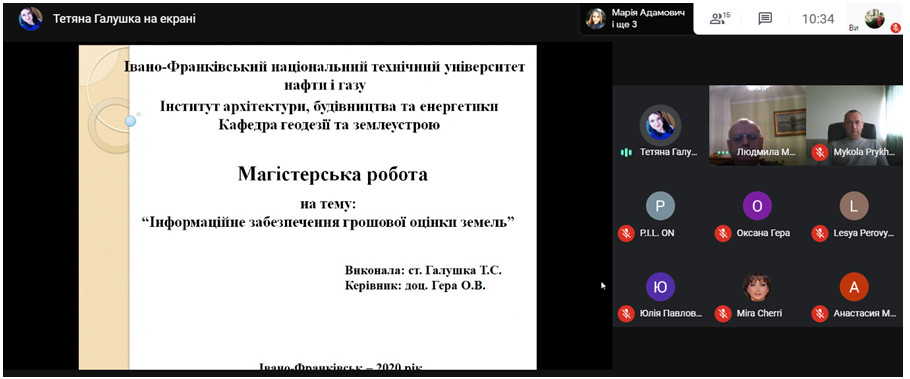Open the participants list icon
This screenshot has width=910, height=379.
tap(719, 19)
